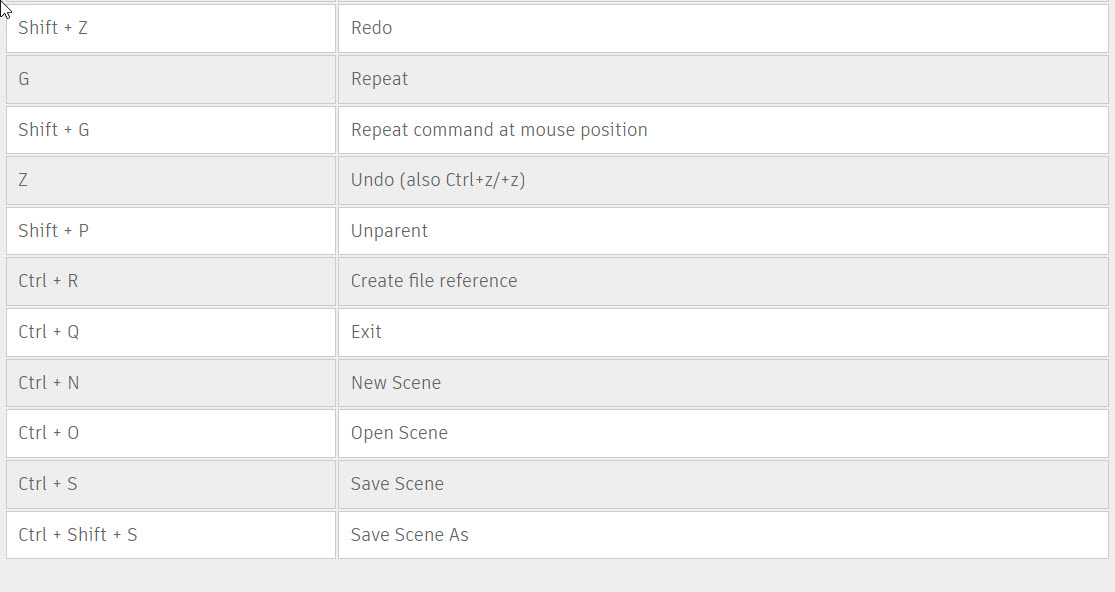Select the Ctrl + N shortcut cell
1115x592 pixels.
[x=171, y=383]
